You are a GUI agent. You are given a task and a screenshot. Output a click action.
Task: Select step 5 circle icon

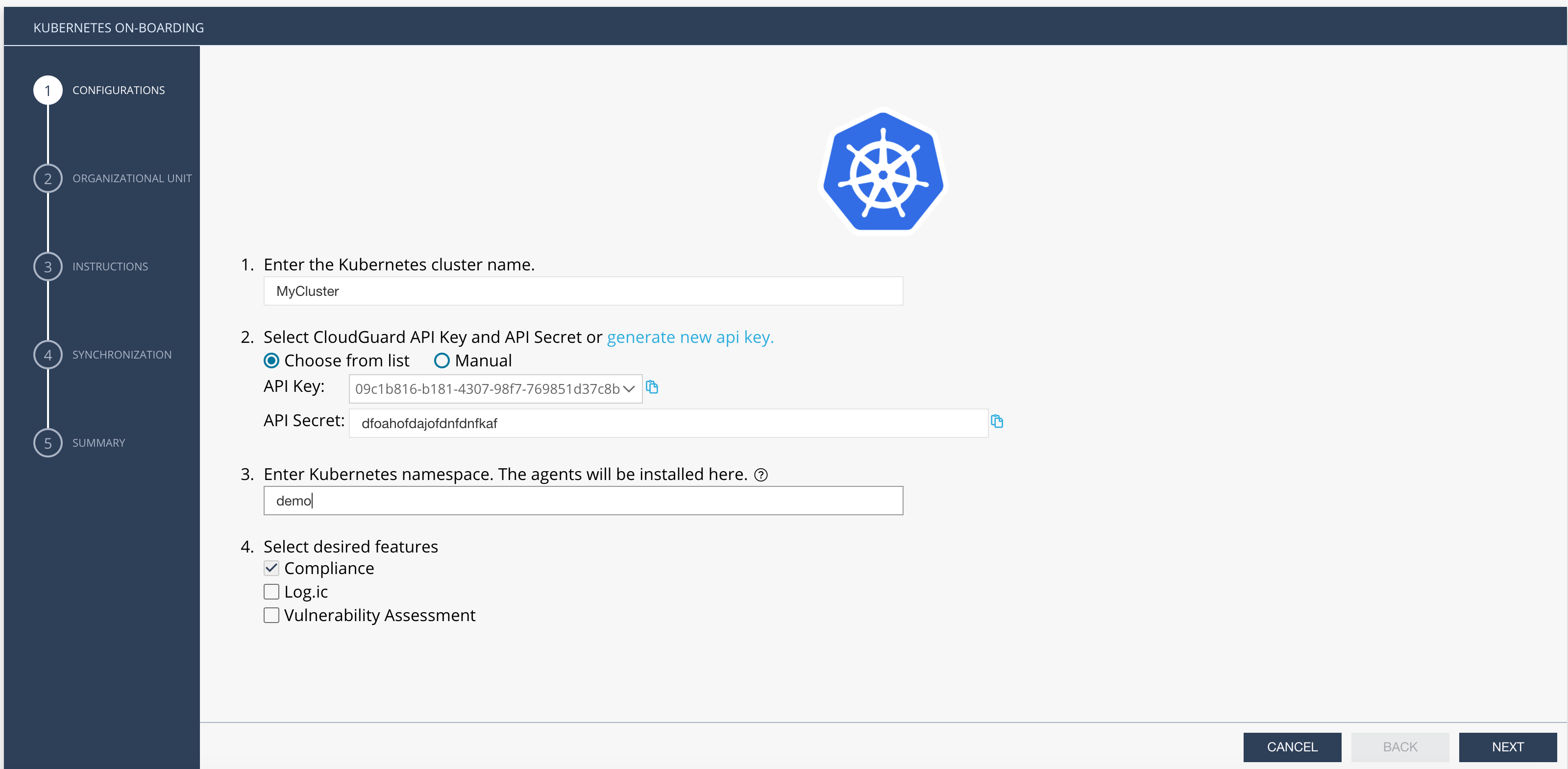(48, 443)
